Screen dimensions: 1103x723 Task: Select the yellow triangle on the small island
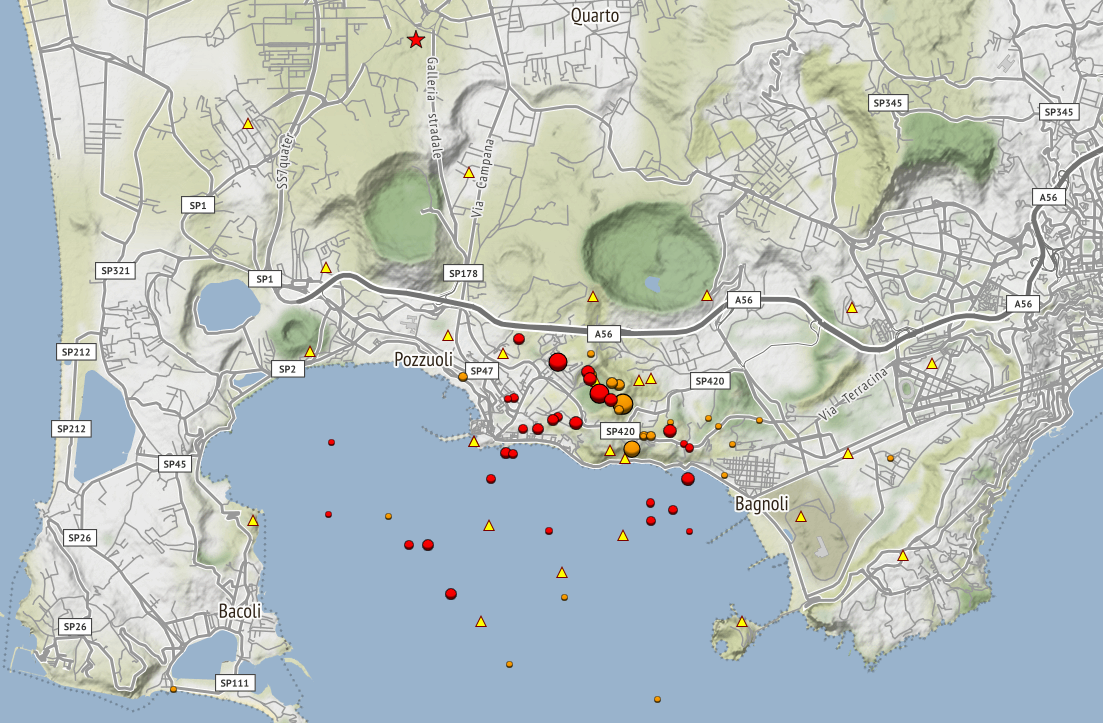click(x=742, y=622)
